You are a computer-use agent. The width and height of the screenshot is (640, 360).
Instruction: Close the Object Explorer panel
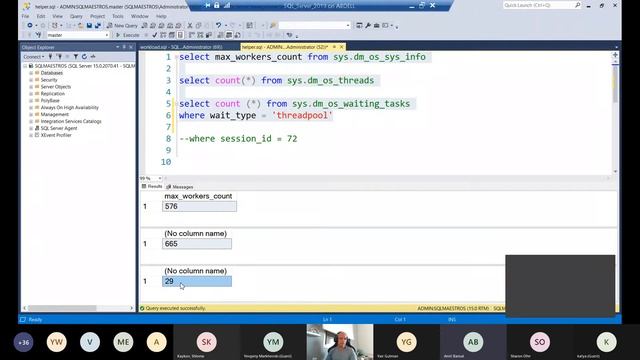pyautogui.click(x=131, y=47)
